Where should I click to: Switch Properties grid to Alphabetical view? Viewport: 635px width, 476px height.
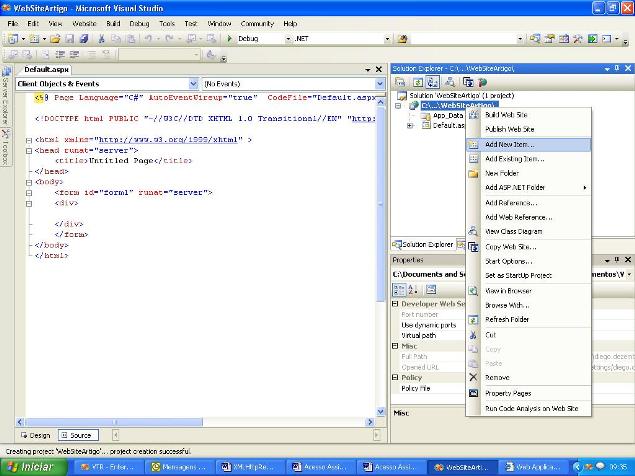[x=413, y=290]
